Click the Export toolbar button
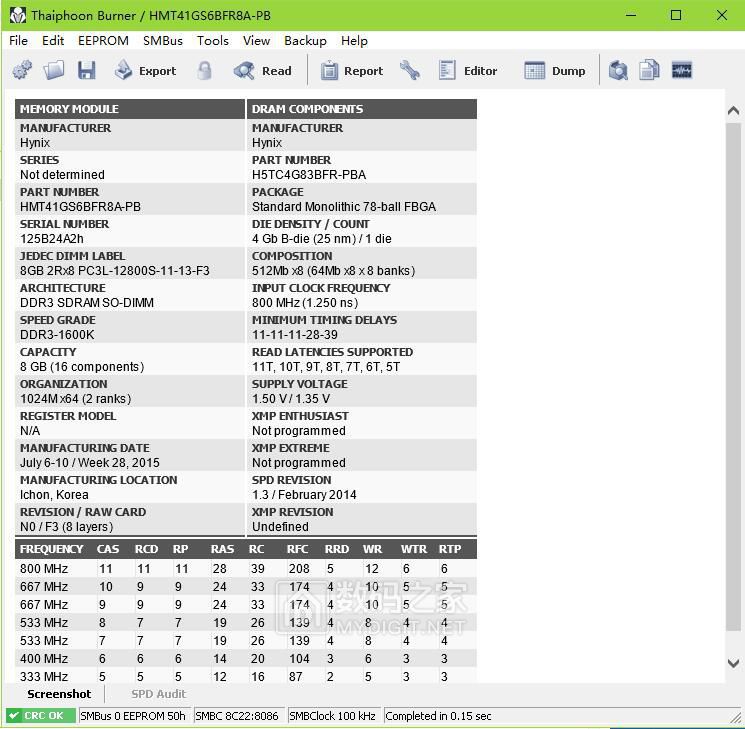This screenshot has width=745, height=729. pos(145,70)
